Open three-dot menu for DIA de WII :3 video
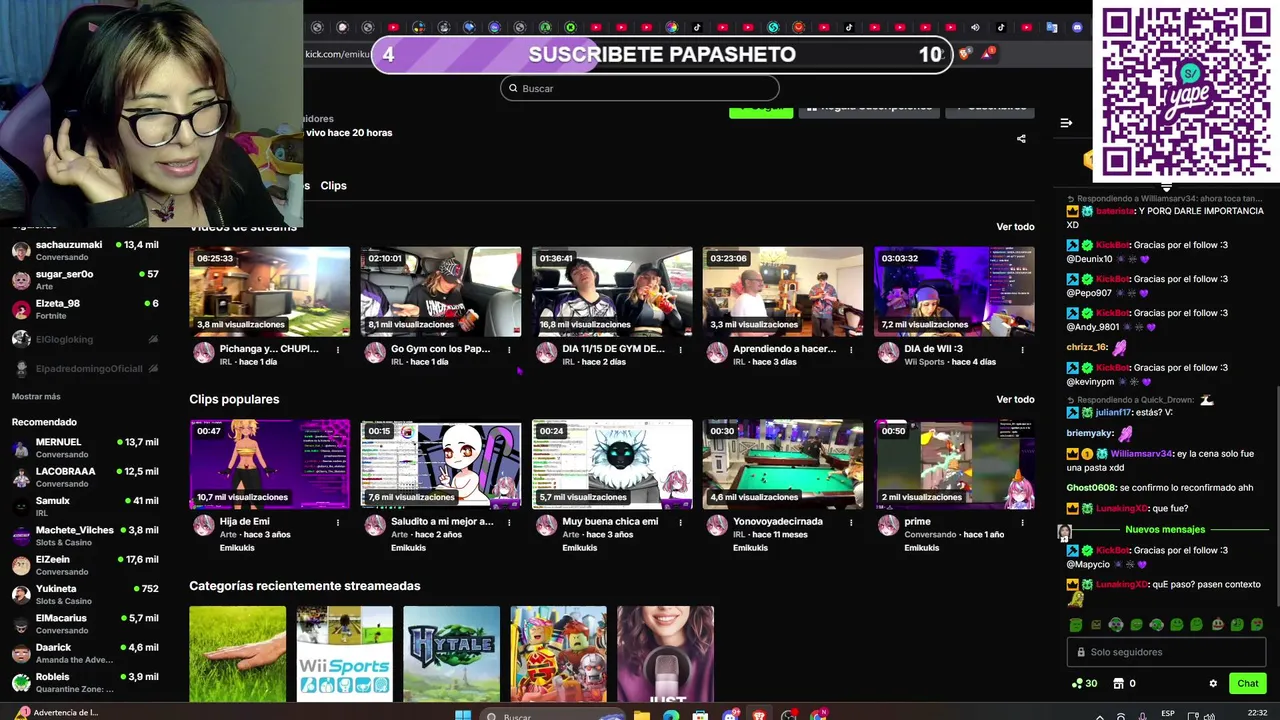Image resolution: width=1280 pixels, height=720 pixels. tap(1022, 350)
